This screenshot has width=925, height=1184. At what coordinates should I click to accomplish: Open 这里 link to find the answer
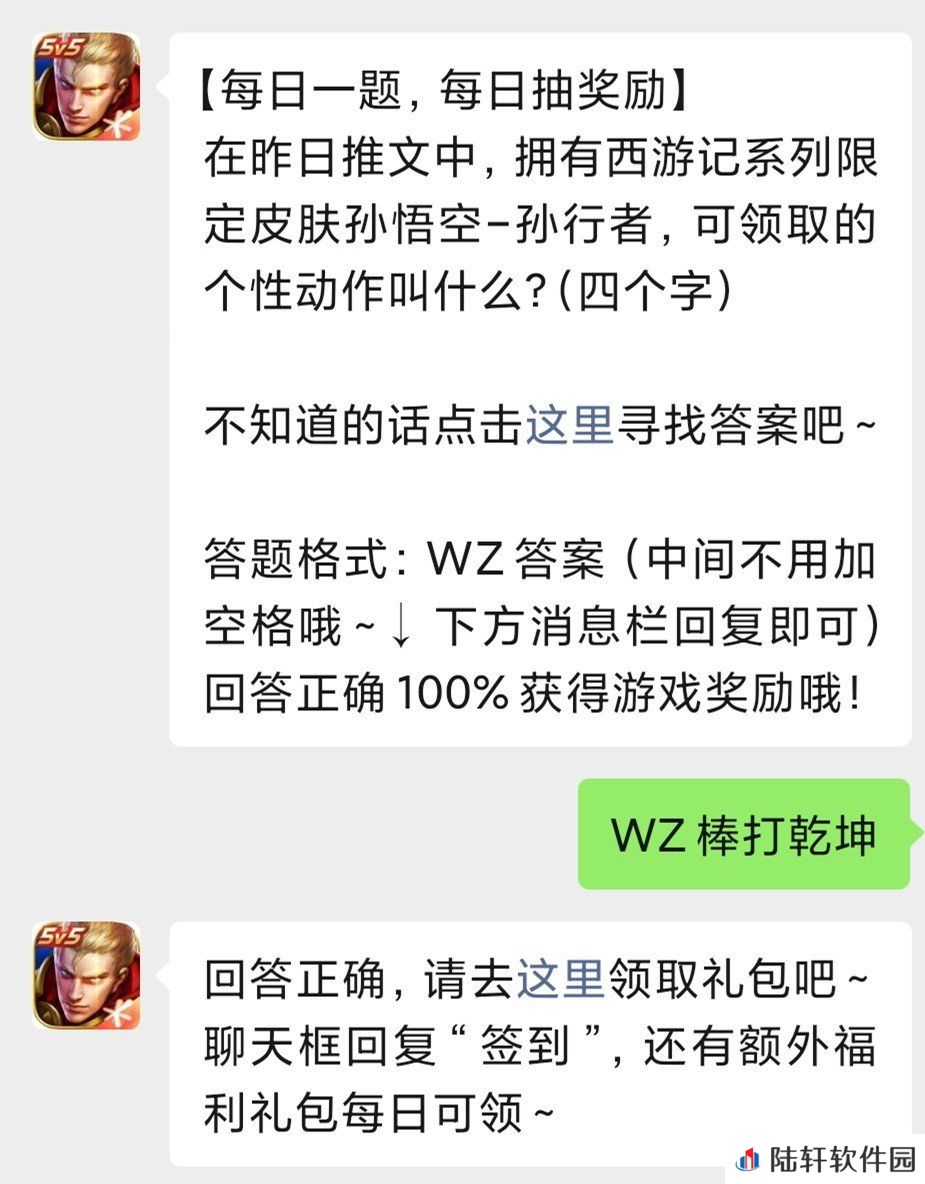tap(569, 424)
